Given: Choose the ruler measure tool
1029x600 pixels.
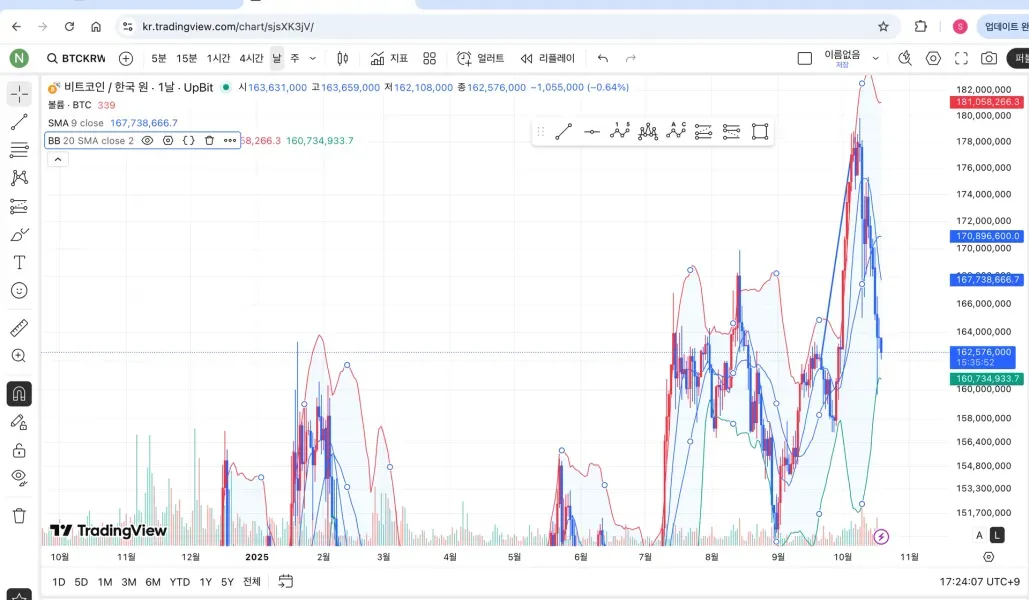Looking at the screenshot, I should click(19, 328).
